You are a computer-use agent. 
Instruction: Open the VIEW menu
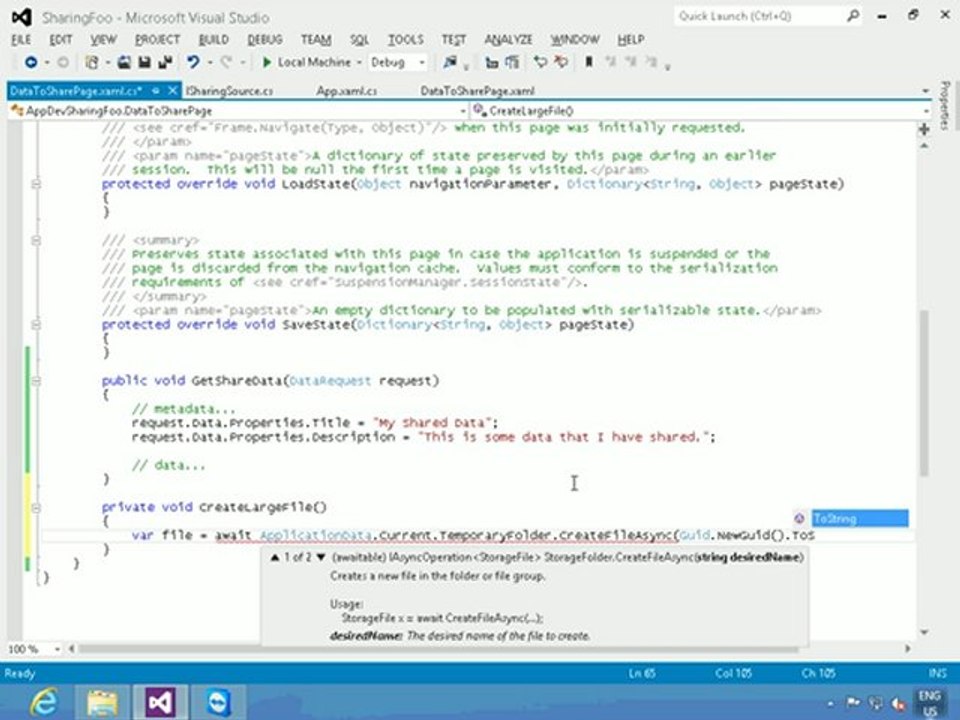103,40
